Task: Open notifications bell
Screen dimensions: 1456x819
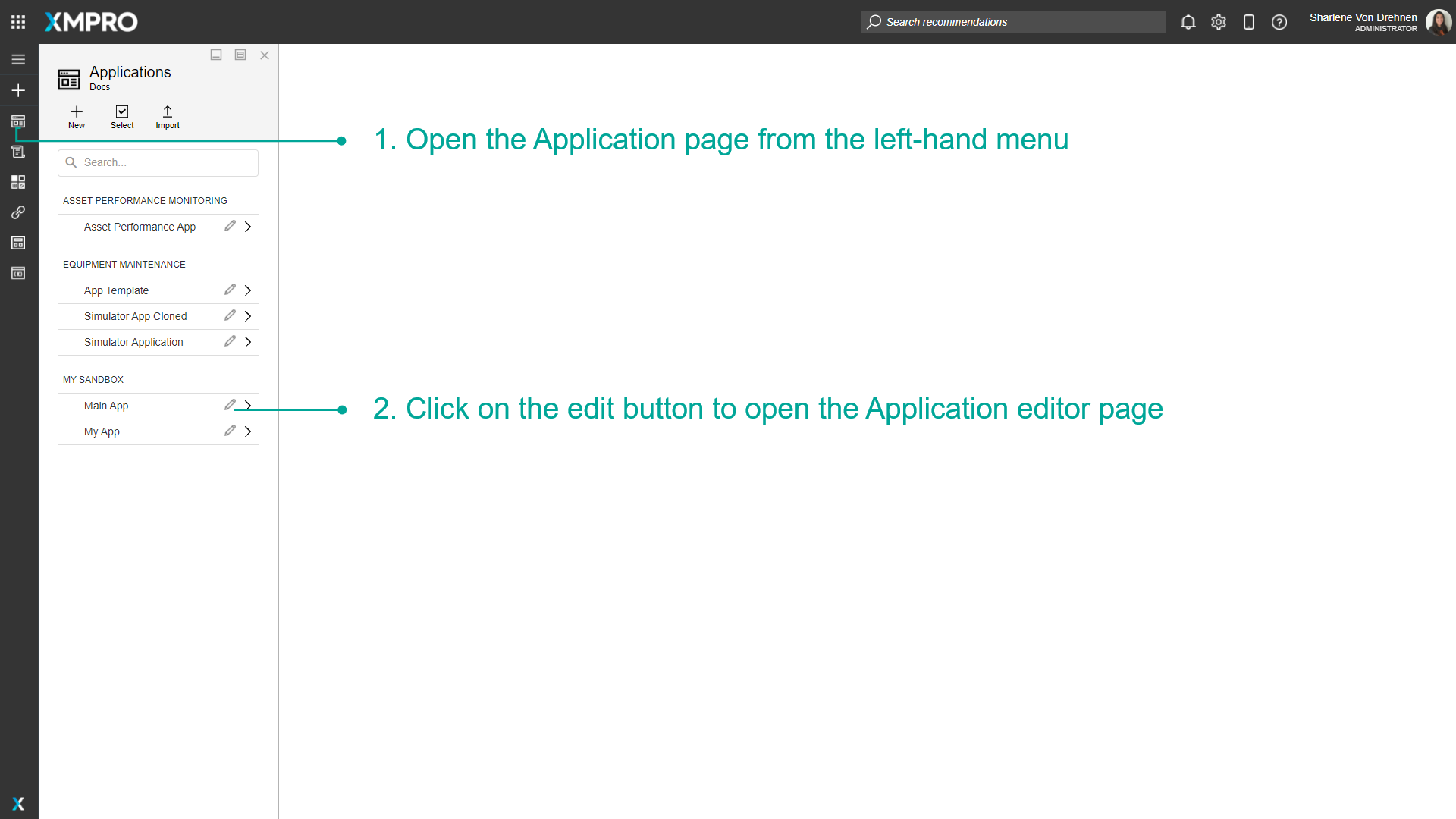Action: click(x=1188, y=22)
